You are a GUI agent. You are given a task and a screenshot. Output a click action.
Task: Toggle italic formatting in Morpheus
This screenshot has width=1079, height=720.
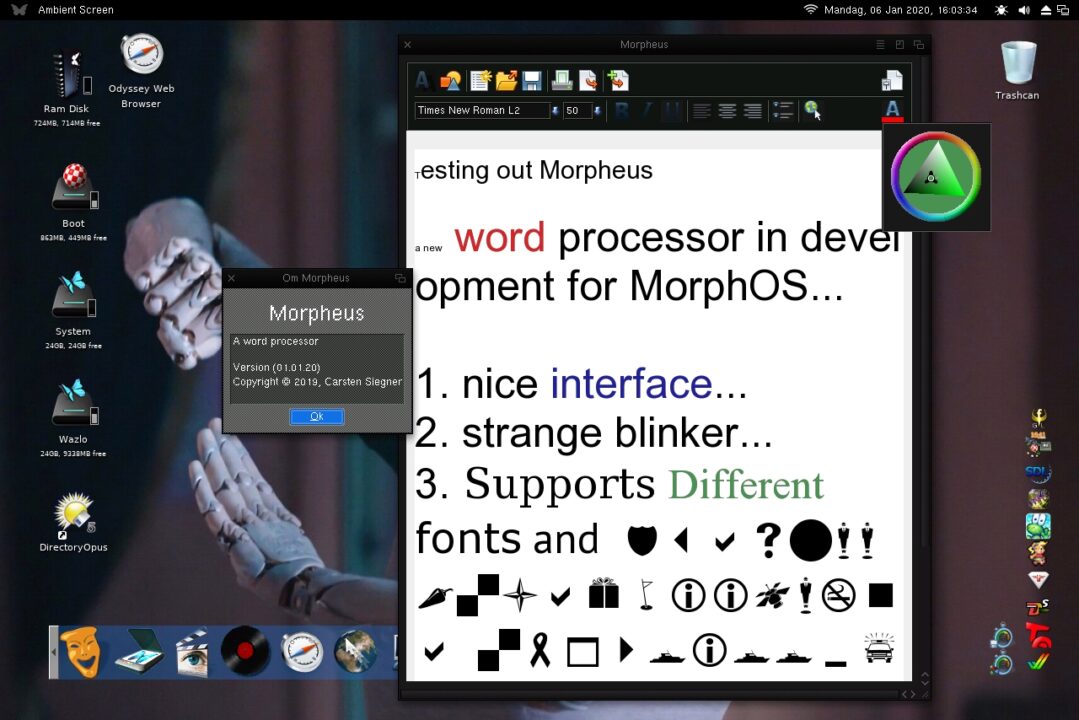click(646, 111)
